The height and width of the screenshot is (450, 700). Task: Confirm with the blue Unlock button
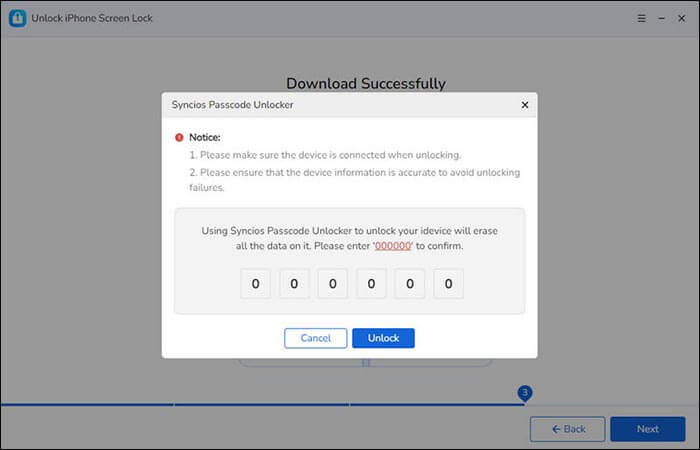tap(383, 338)
